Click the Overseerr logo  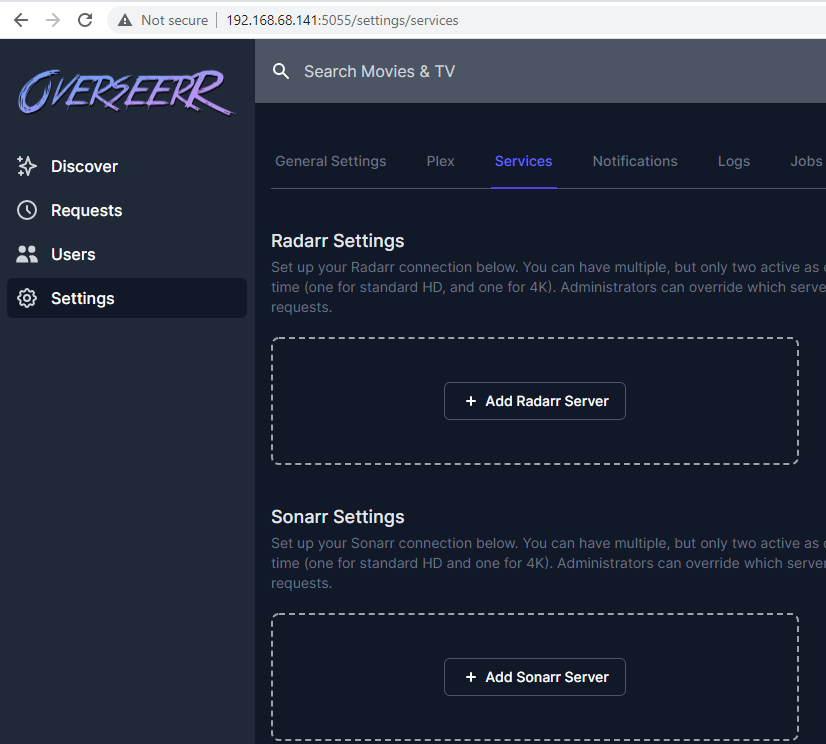point(126,92)
